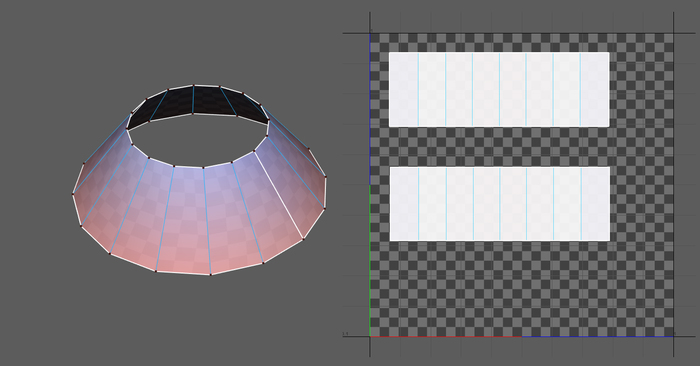This screenshot has width=700, height=366.
Task: Click the checkered gap between the UV islands
Action: pos(499,147)
